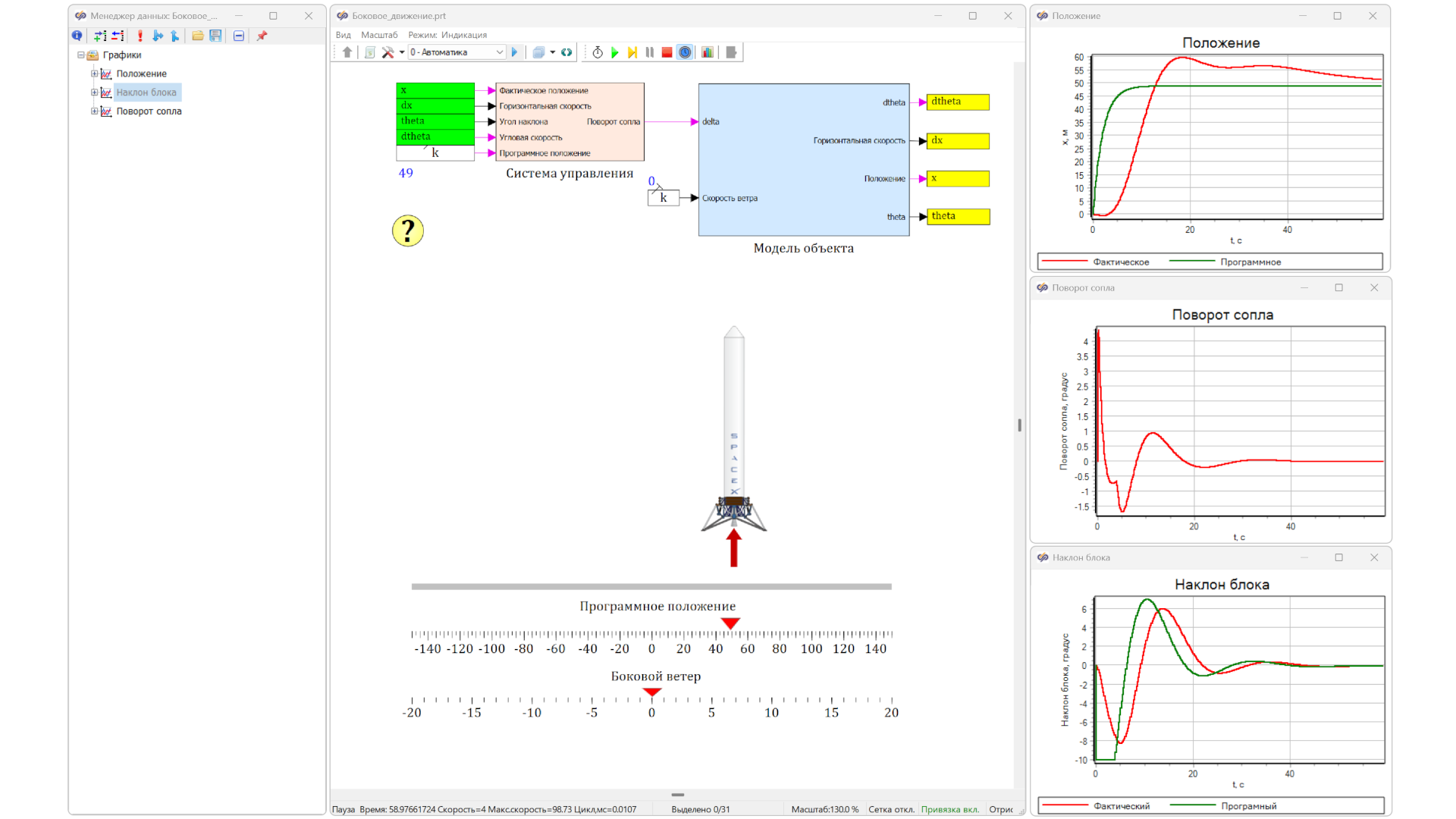Screen dimensions: 1456x819
Task: Click the yellow question mark help button
Action: (x=408, y=231)
